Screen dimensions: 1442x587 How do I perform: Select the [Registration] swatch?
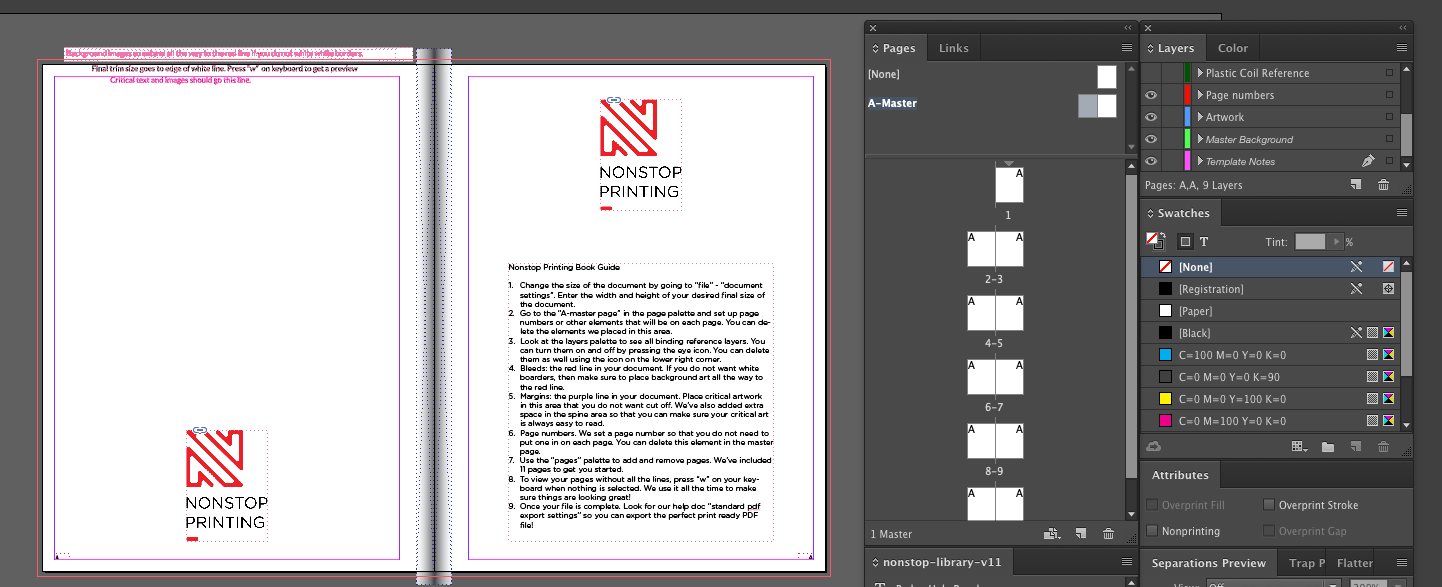pyautogui.click(x=1270, y=289)
